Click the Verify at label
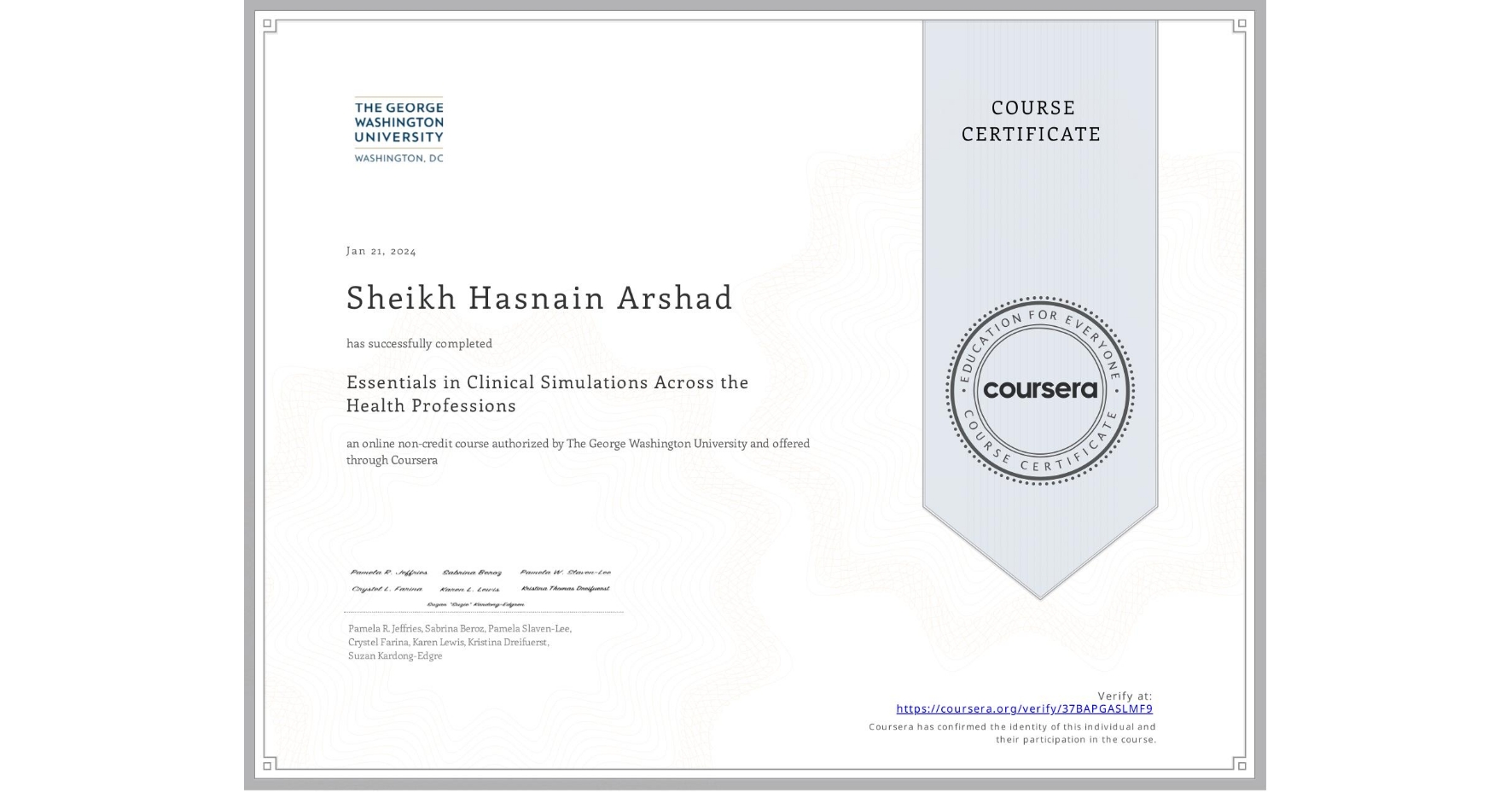Image resolution: width=1512 pixels, height=792 pixels. 1123,694
